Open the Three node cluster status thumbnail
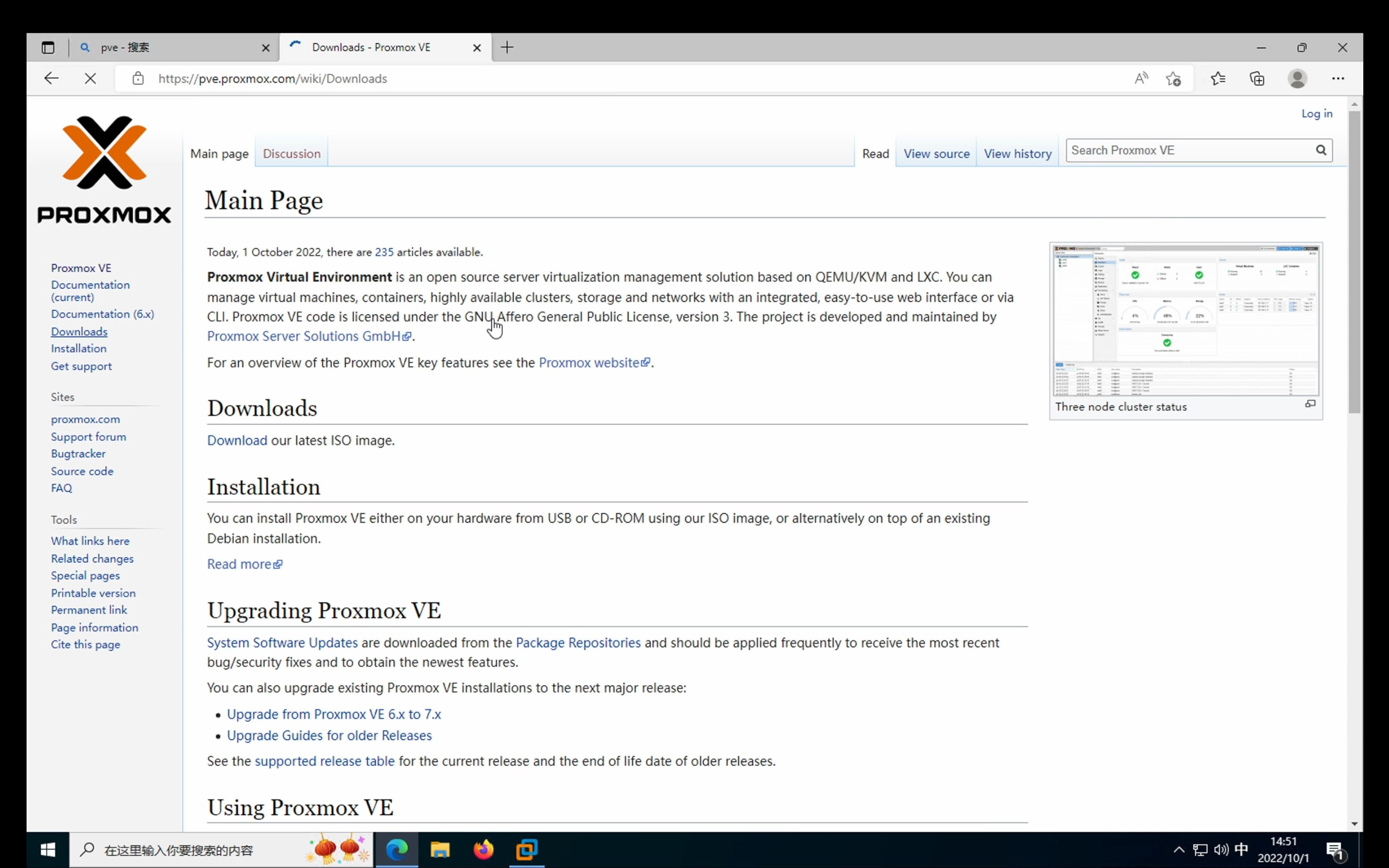The height and width of the screenshot is (868, 1389). 1186,320
